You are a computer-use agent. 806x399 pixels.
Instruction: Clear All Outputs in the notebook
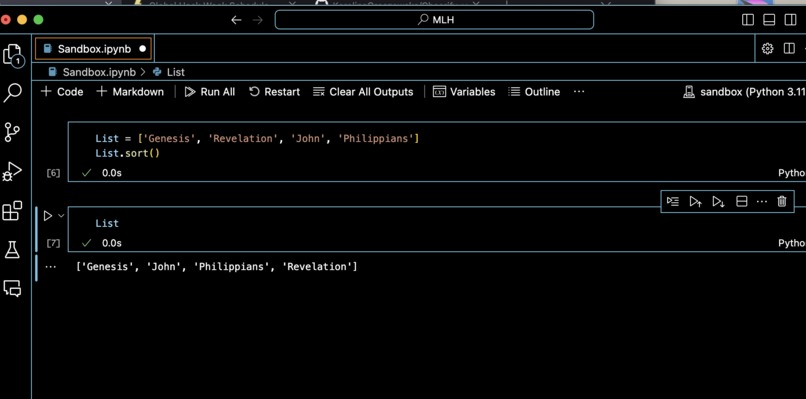click(363, 92)
